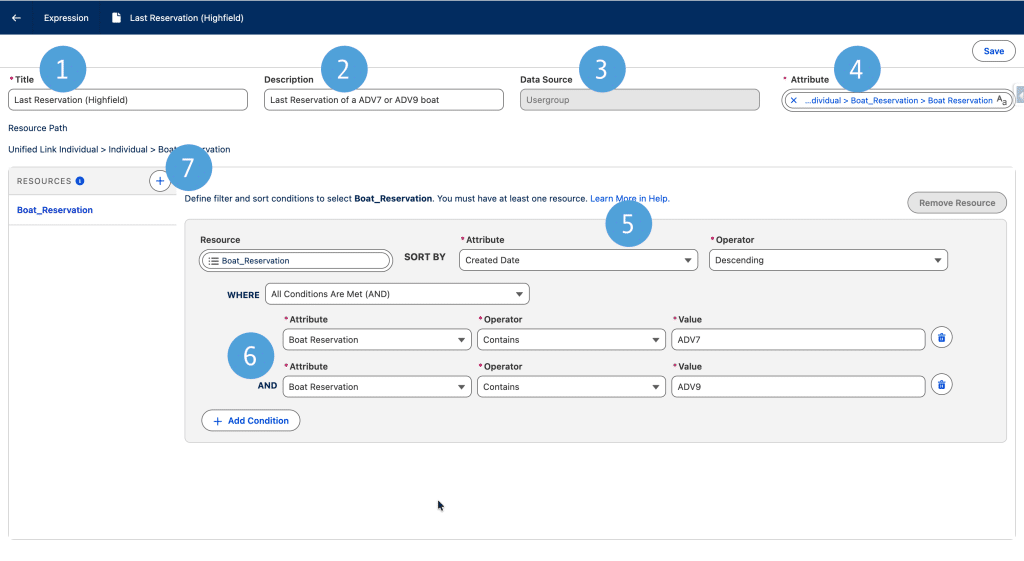
Task: Open the Descending operator dropdown
Action: pos(827,260)
